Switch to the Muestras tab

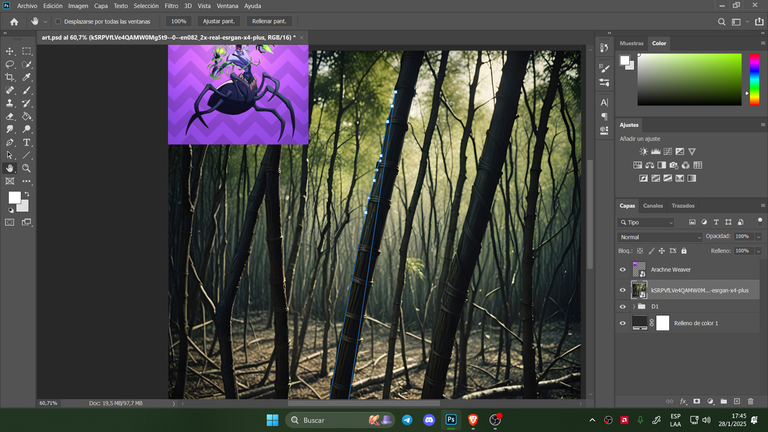[x=631, y=43]
